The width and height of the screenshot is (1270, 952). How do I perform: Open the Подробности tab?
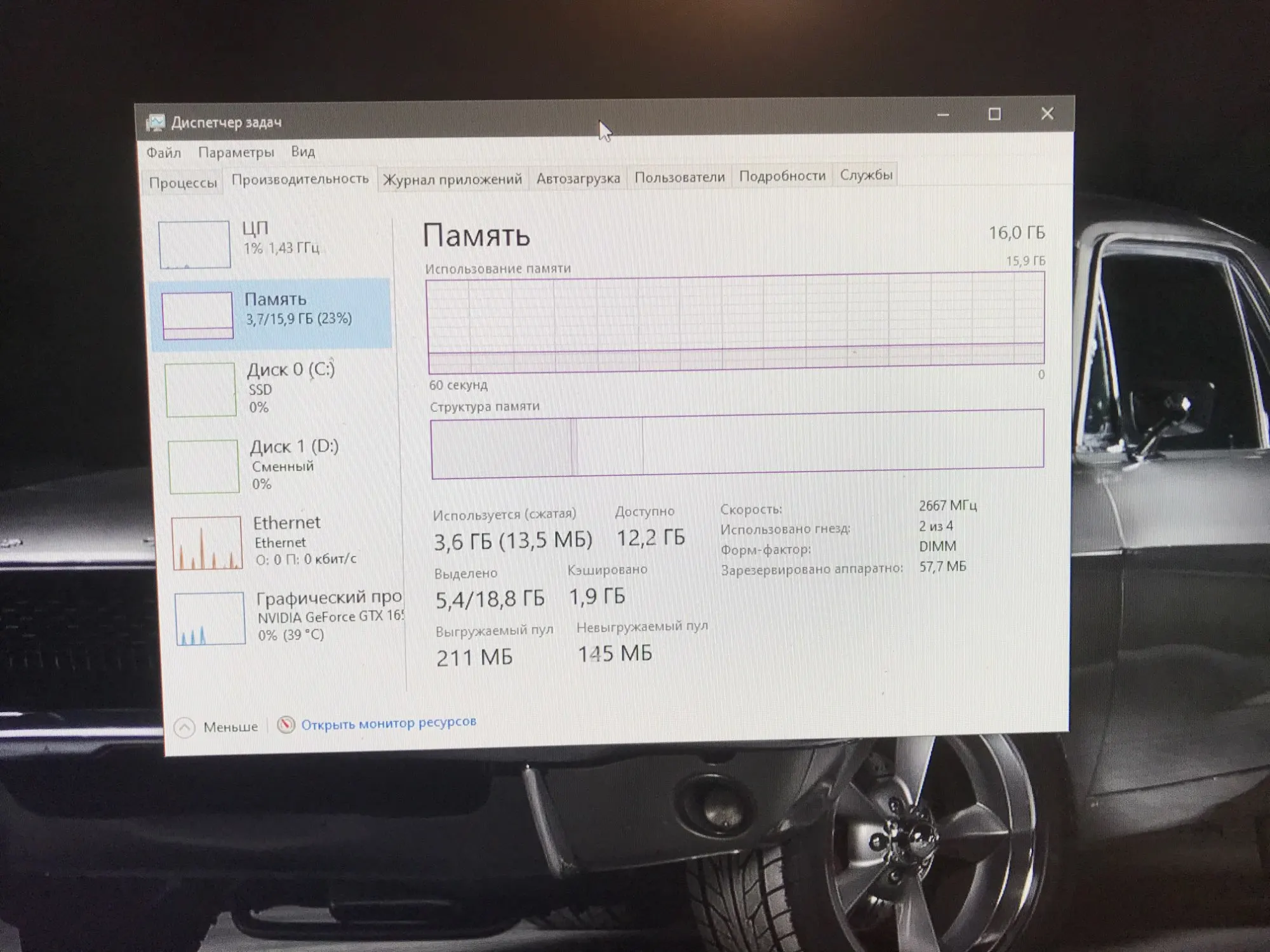782,176
